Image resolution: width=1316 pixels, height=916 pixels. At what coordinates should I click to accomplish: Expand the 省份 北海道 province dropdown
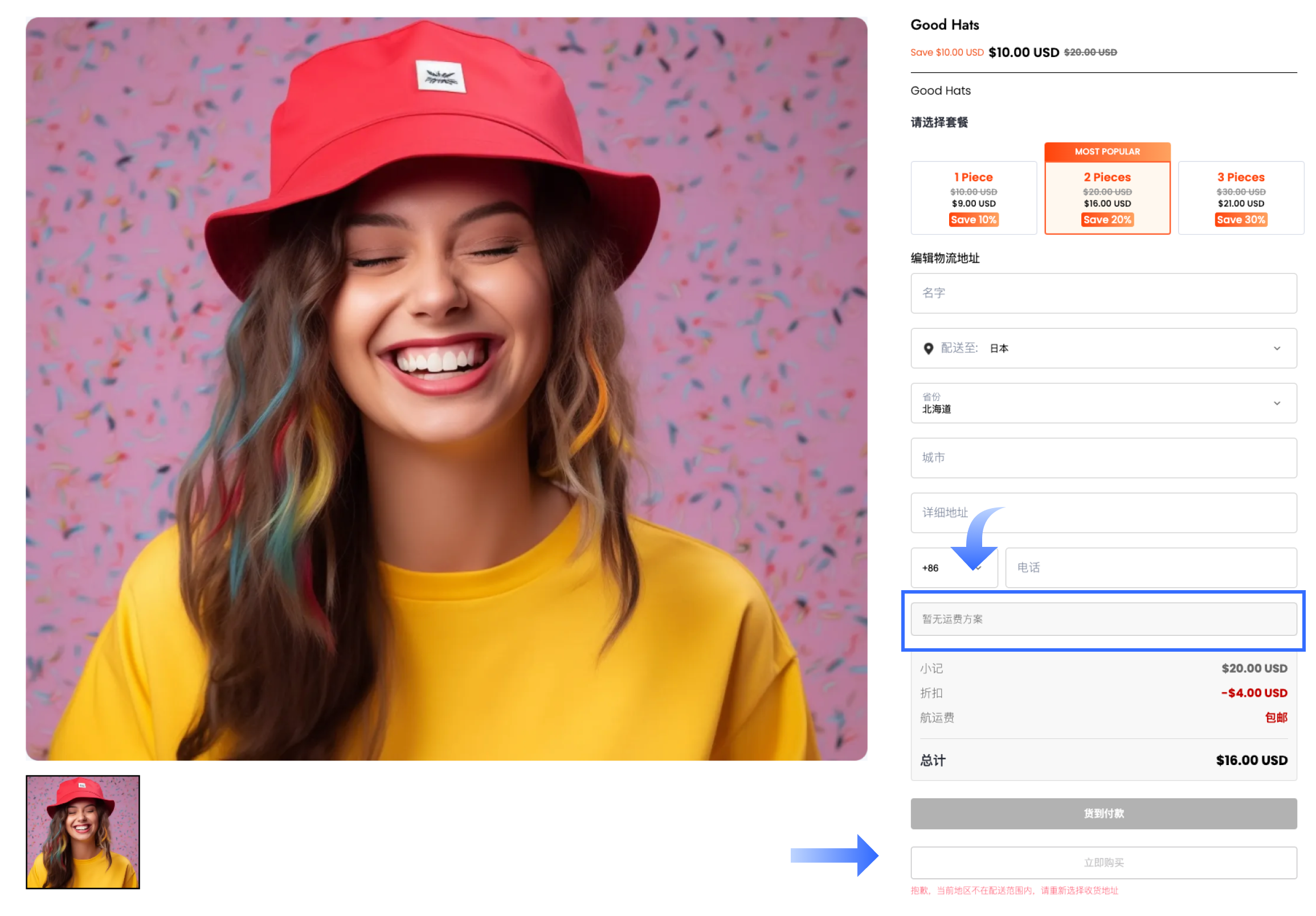pyautogui.click(x=1104, y=403)
